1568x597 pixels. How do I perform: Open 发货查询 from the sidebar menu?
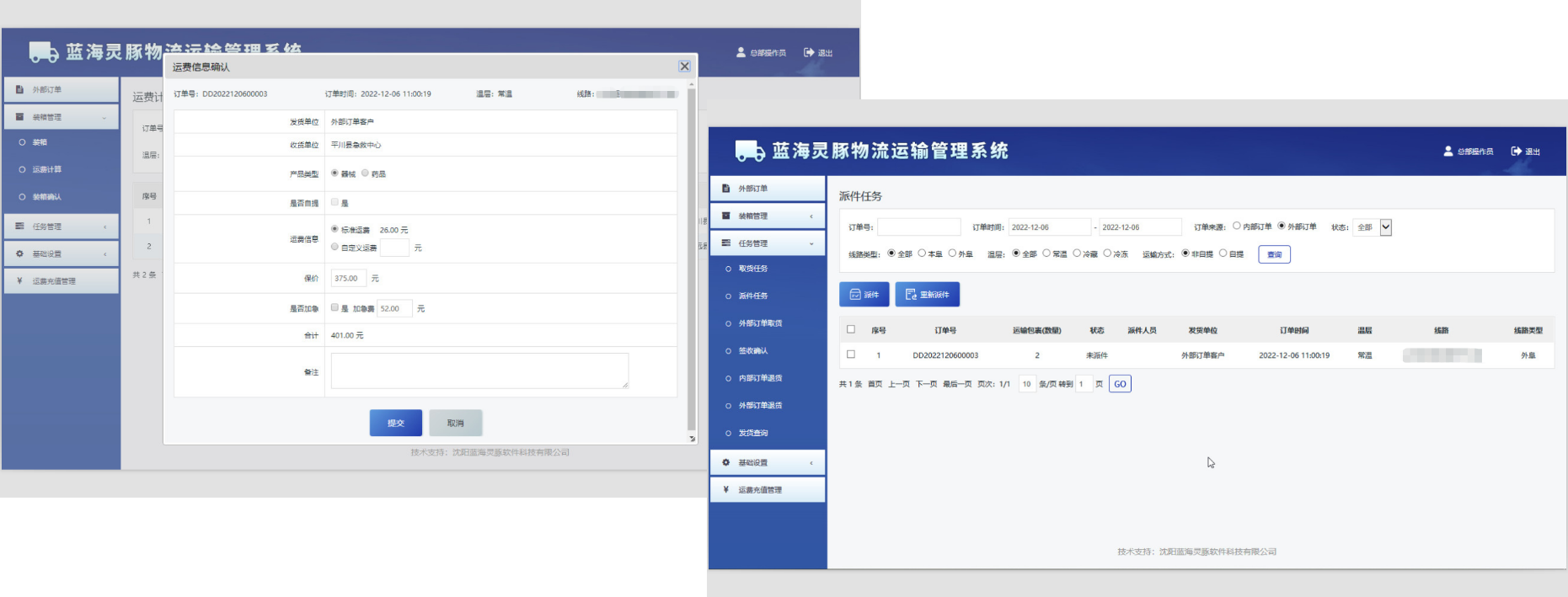click(x=753, y=433)
